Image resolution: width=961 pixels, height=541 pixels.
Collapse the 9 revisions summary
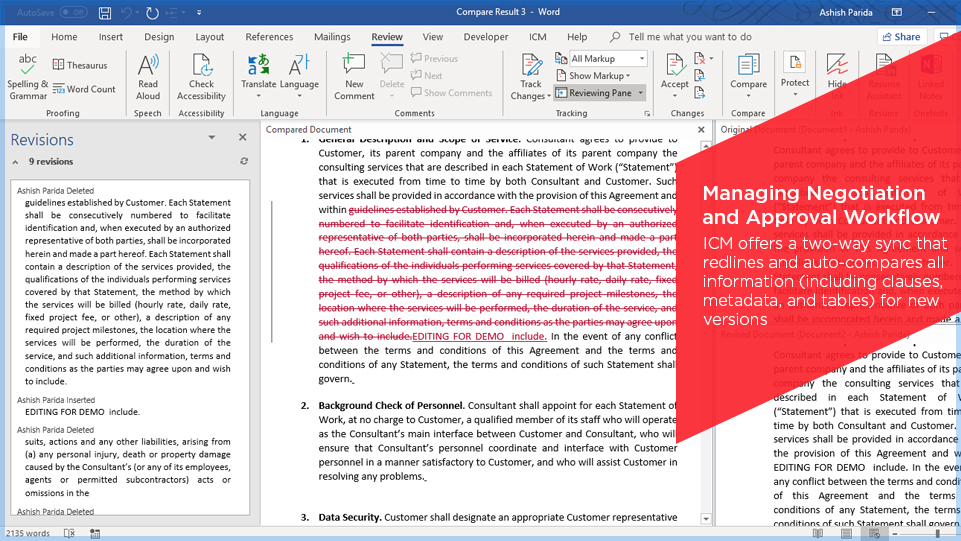tap(15, 161)
